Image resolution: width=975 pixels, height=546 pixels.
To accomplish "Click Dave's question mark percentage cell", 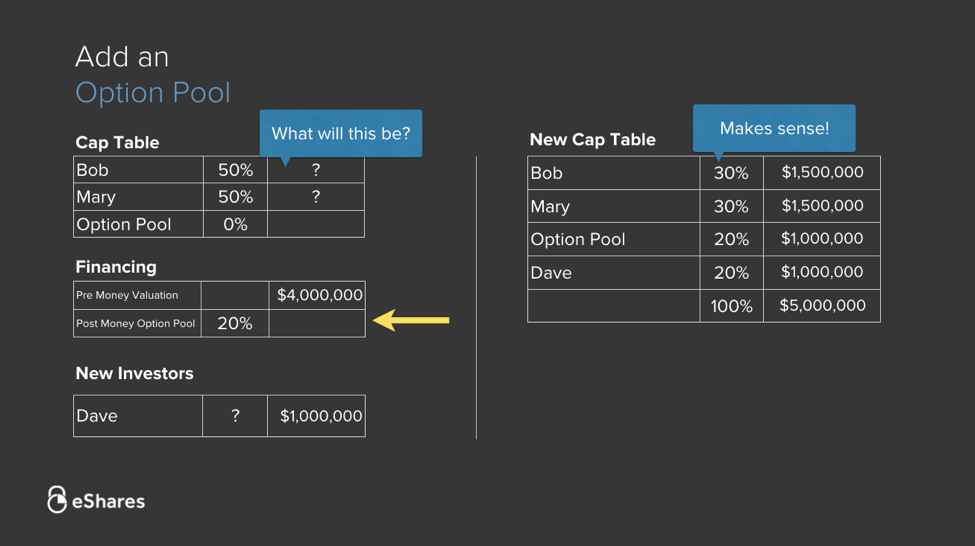I will [235, 416].
